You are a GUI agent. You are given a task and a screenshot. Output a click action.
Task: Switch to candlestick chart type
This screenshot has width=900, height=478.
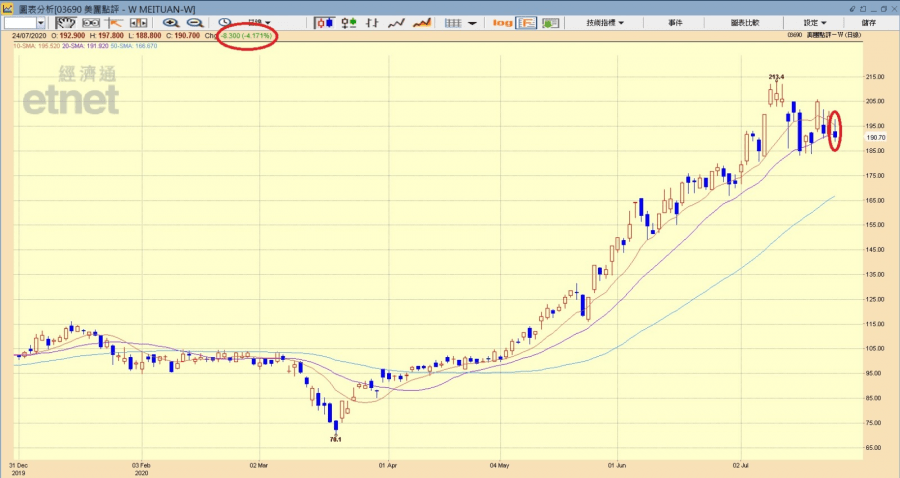pos(324,22)
